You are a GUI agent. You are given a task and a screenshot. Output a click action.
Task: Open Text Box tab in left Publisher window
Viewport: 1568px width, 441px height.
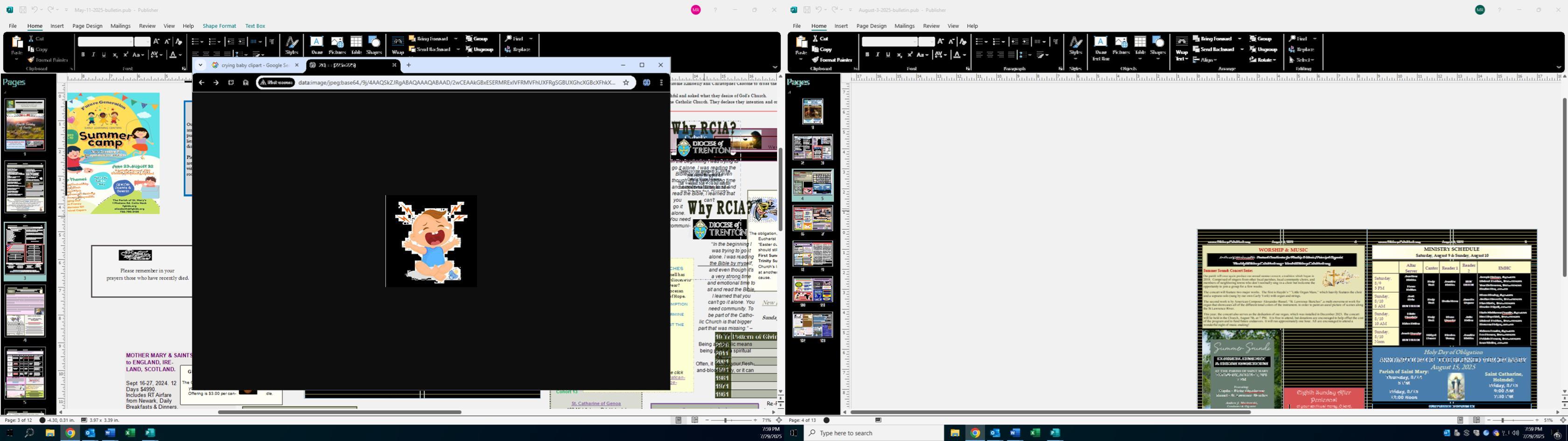[255, 26]
